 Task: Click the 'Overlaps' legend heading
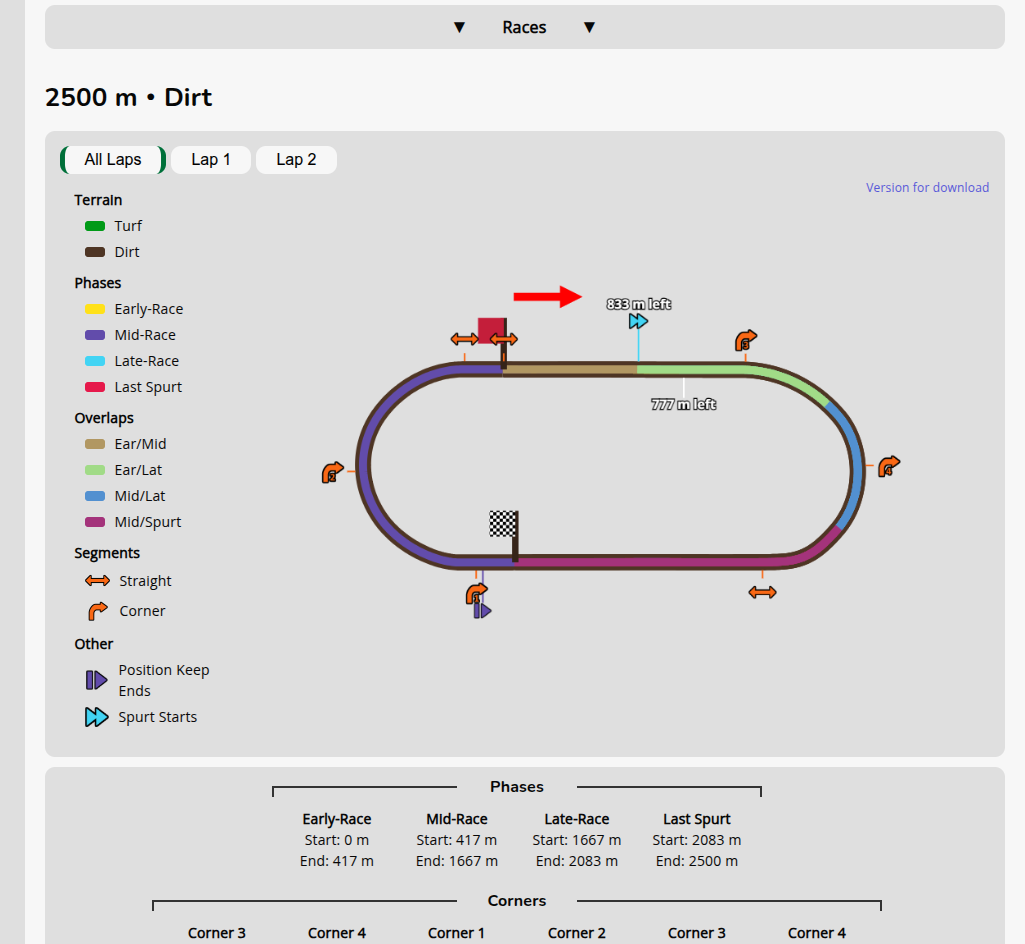104,418
